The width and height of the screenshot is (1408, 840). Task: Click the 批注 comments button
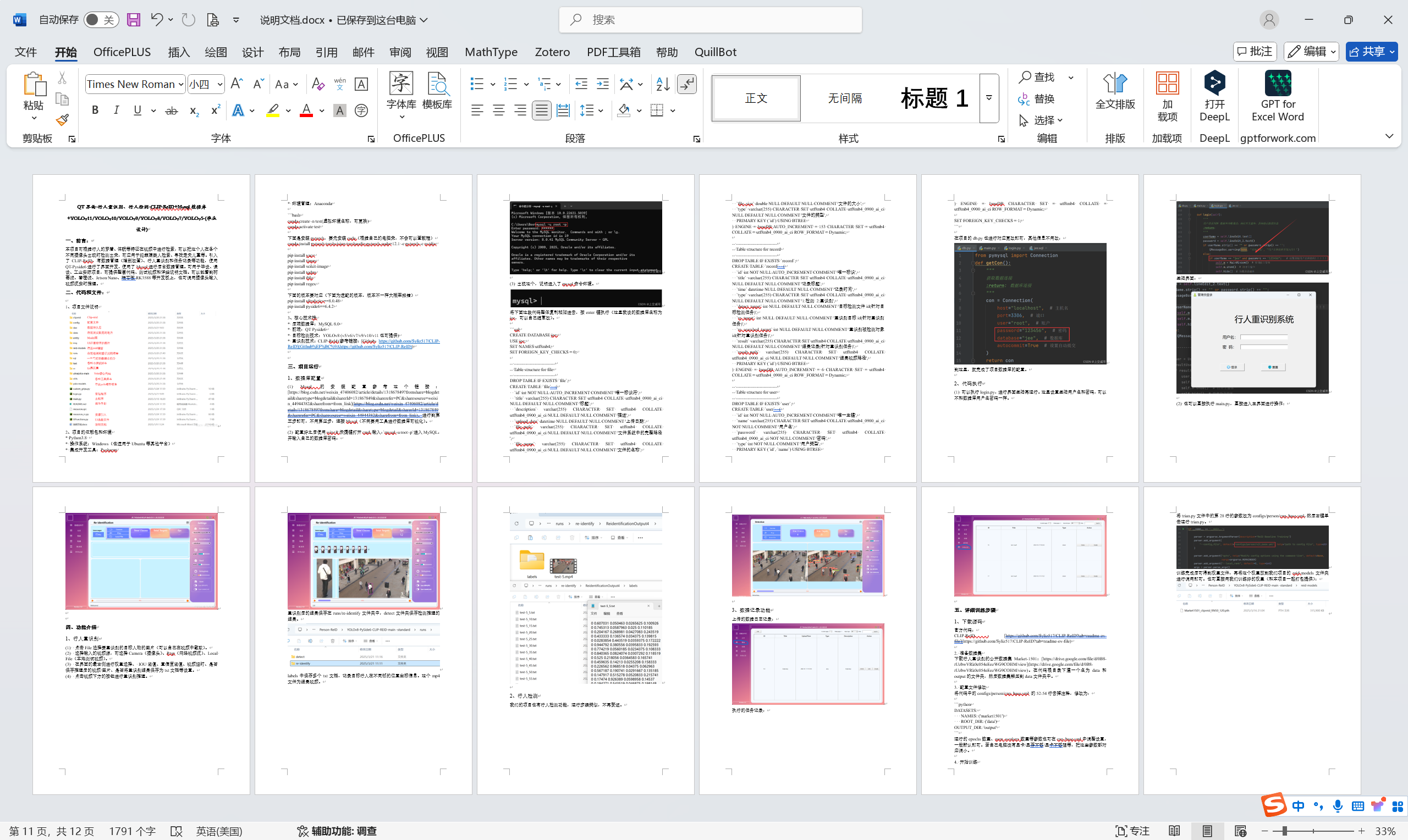(1254, 52)
